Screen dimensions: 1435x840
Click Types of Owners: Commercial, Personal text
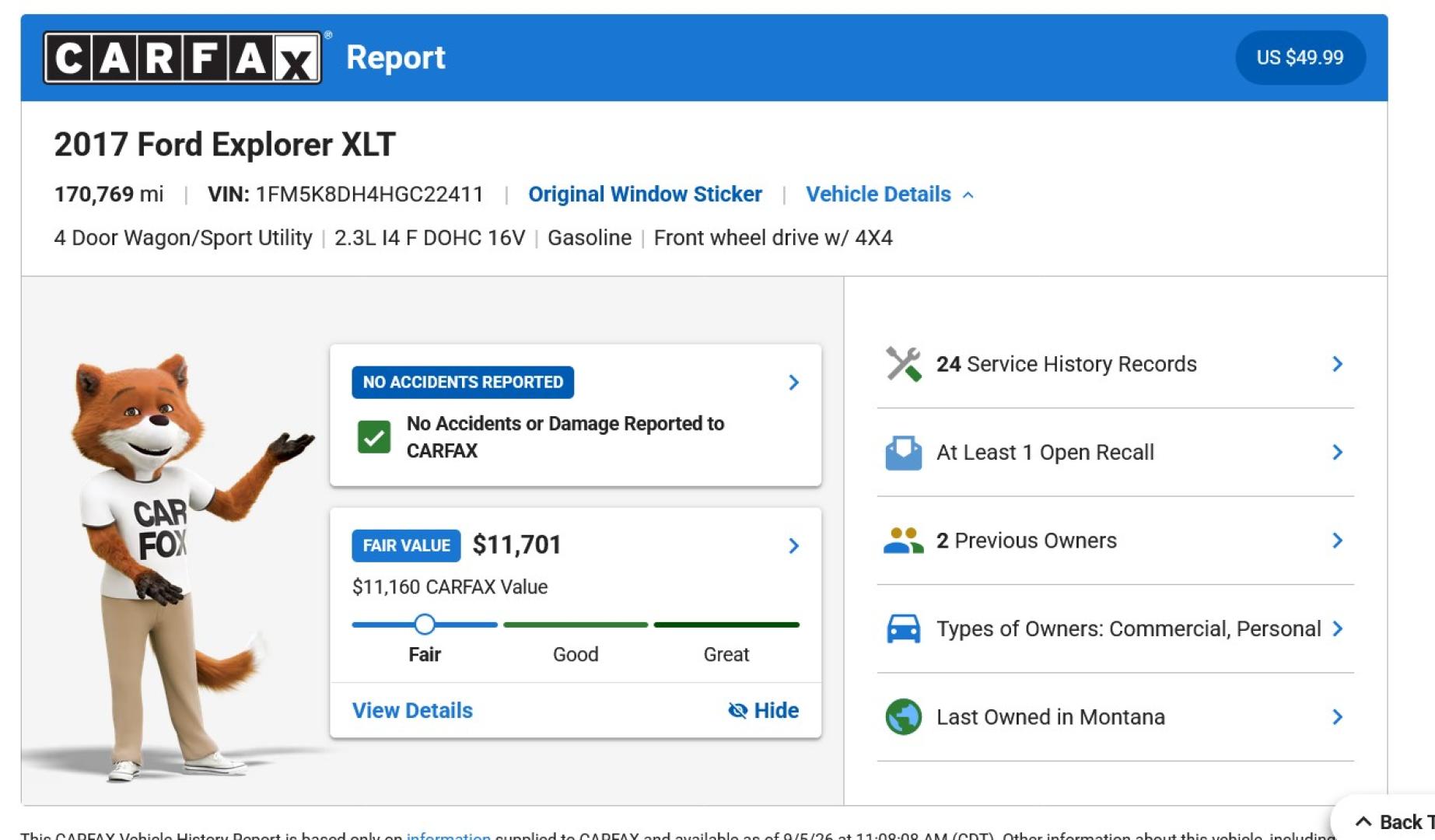(x=1129, y=628)
